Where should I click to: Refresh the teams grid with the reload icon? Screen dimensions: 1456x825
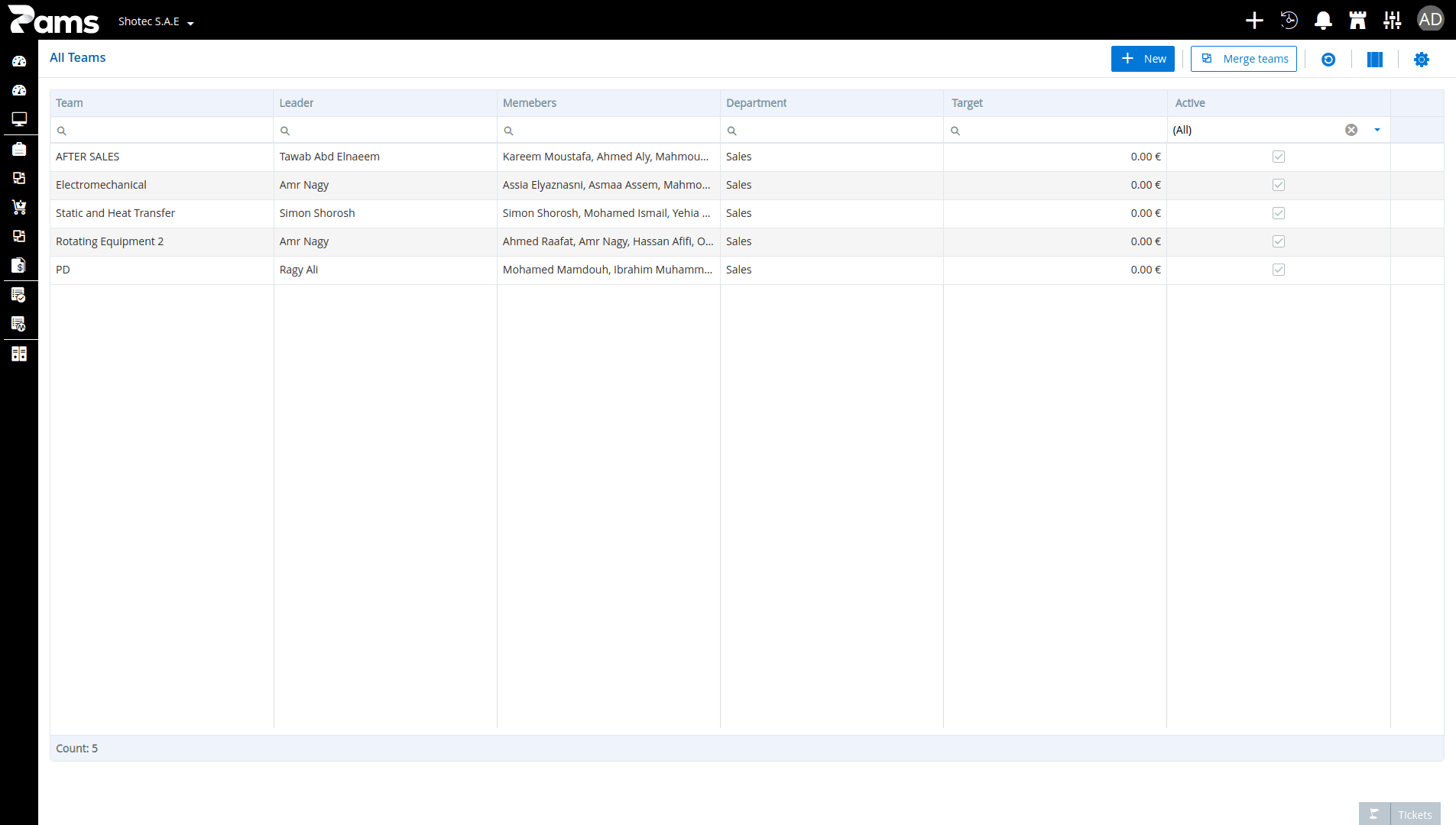pyautogui.click(x=1328, y=60)
